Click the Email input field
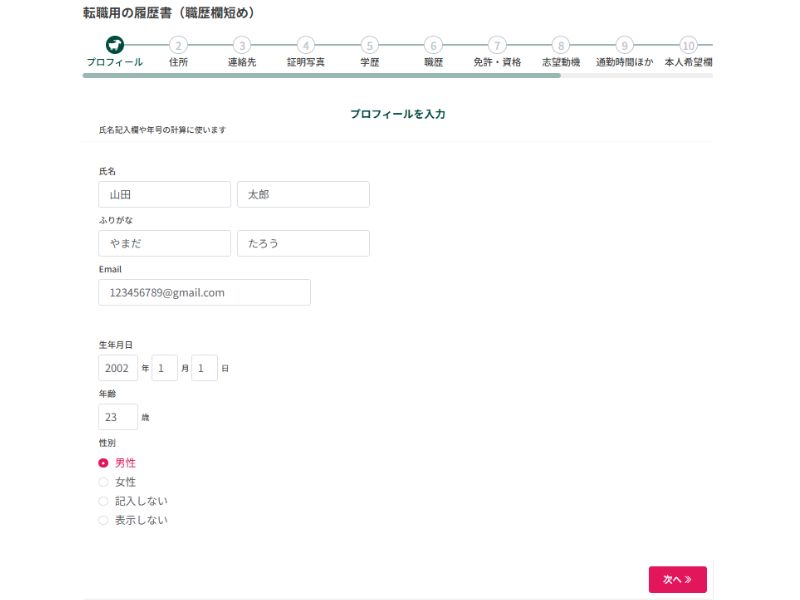Screen dimensions: 800x600 [x=204, y=292]
